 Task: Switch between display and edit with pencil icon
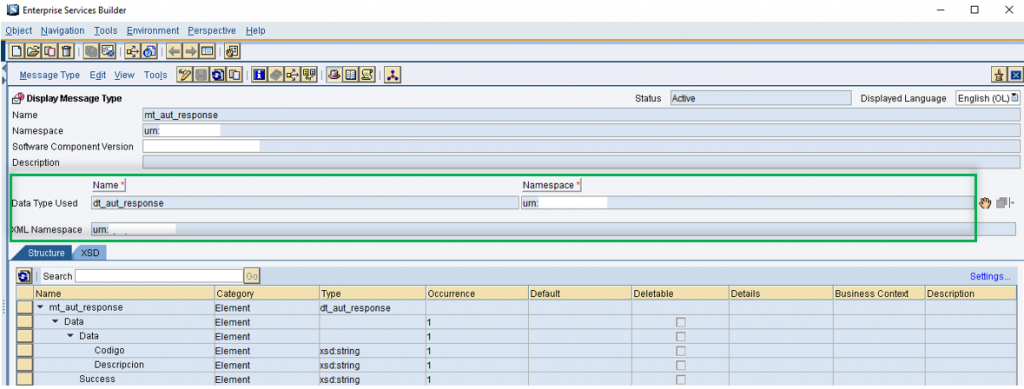click(185, 75)
